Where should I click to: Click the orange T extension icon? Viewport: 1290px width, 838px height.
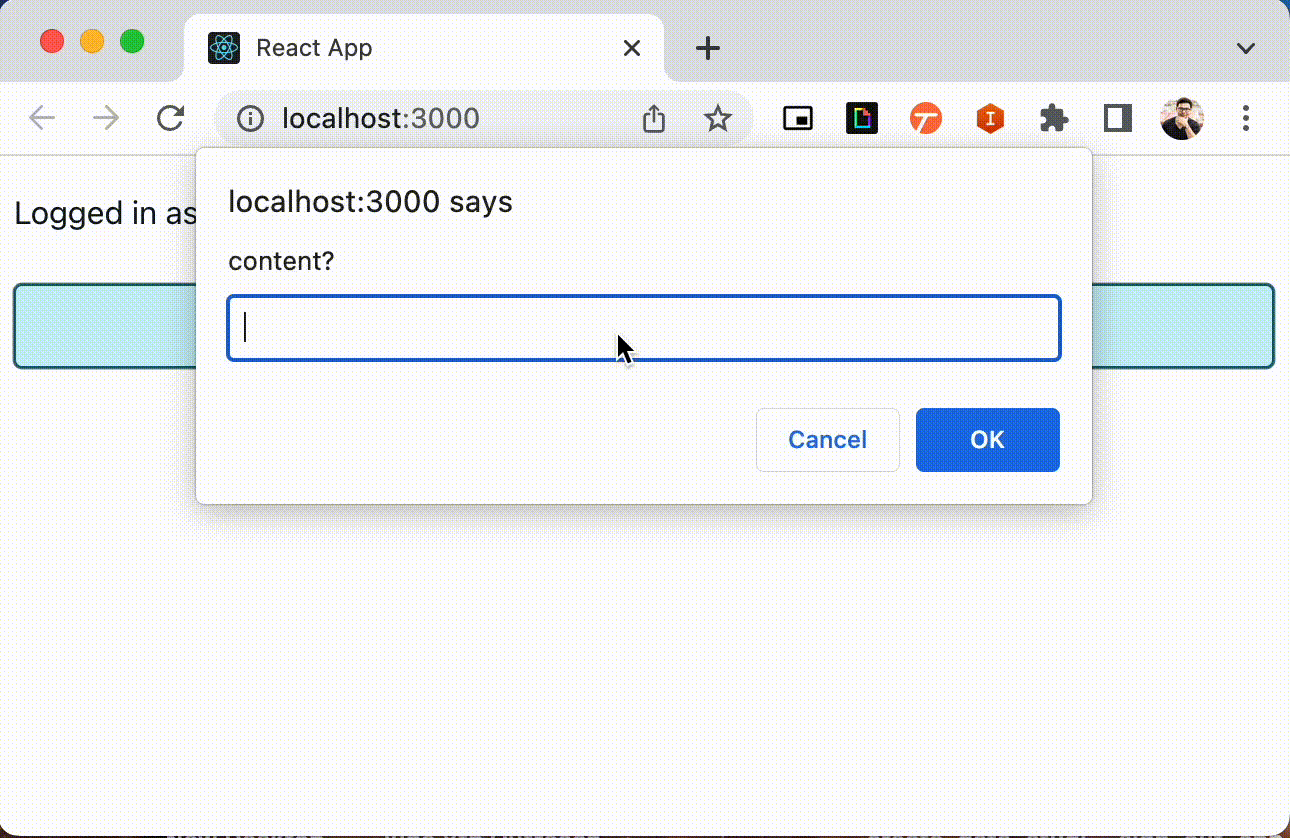coord(925,118)
